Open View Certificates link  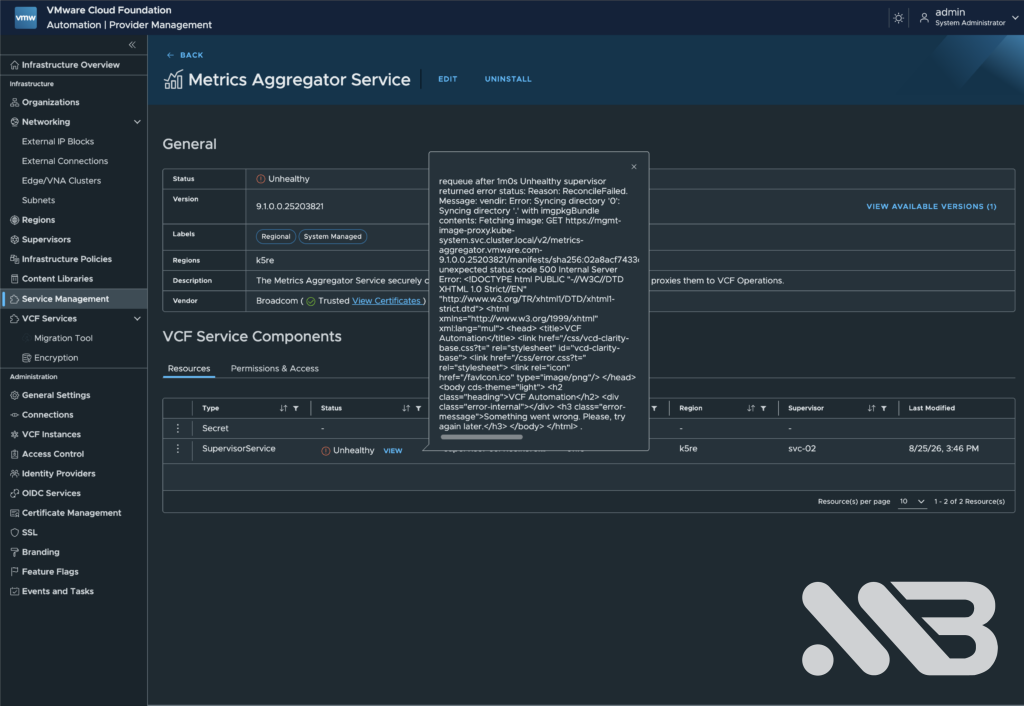point(386,300)
